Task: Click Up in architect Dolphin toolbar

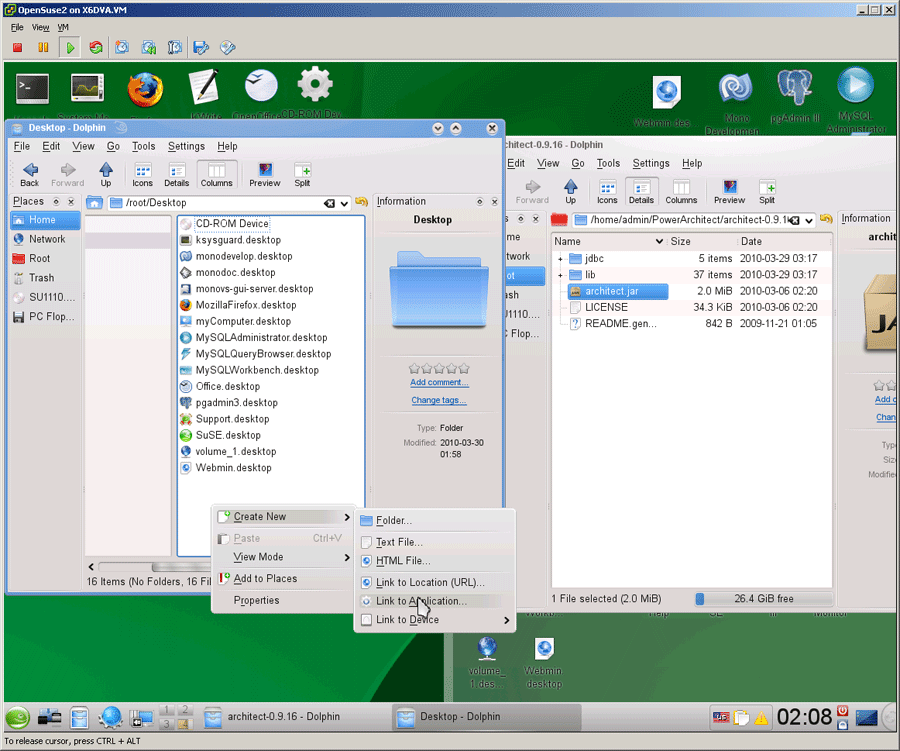Action: pos(570,192)
